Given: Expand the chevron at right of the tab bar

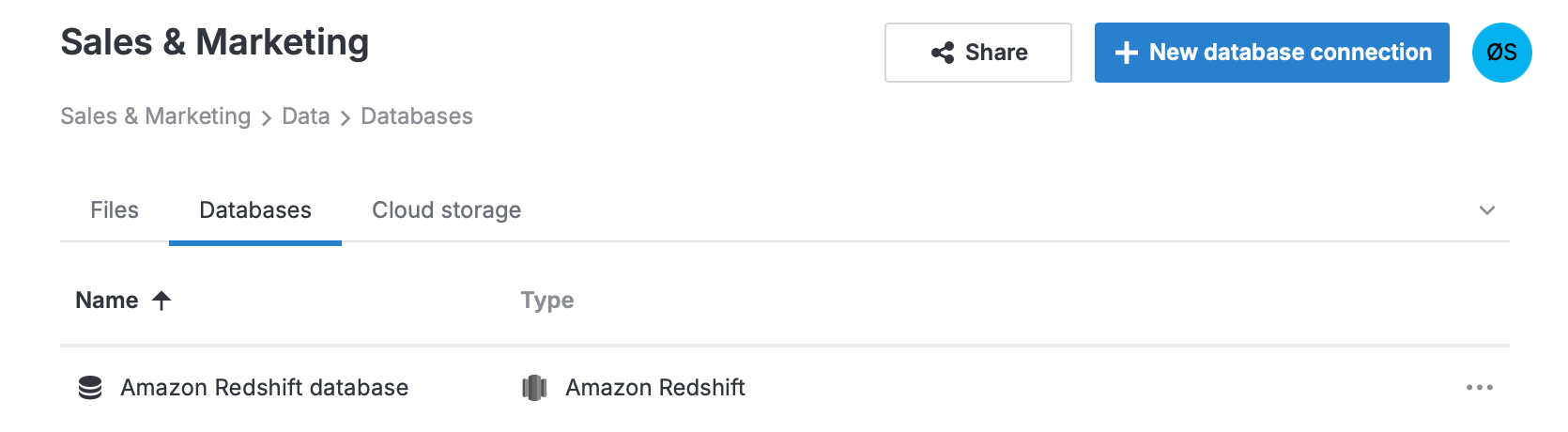Looking at the screenshot, I should coord(1486,210).
